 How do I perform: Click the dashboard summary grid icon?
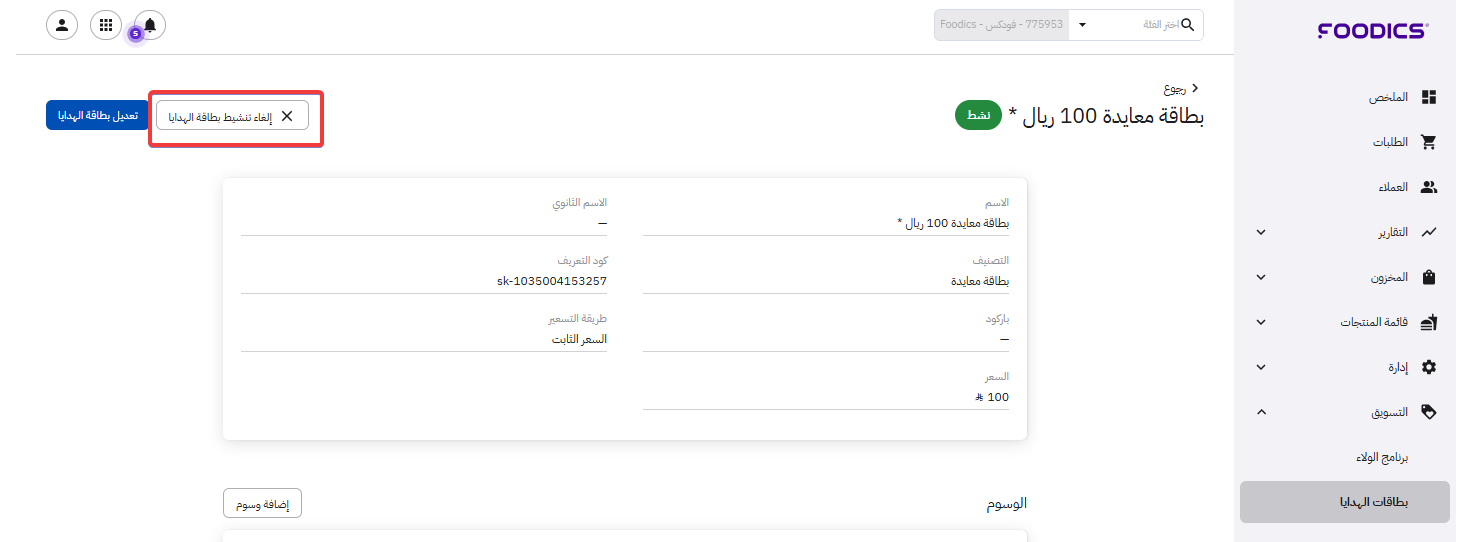[x=1429, y=97]
